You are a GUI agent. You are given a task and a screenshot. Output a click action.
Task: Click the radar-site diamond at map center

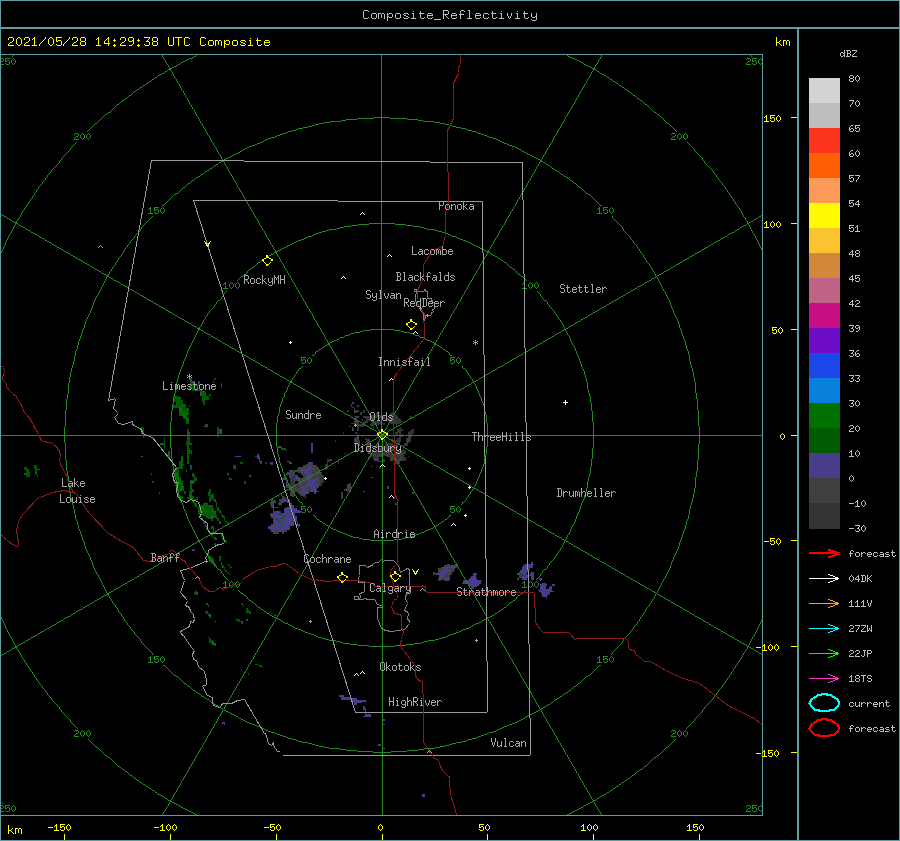(x=382, y=435)
